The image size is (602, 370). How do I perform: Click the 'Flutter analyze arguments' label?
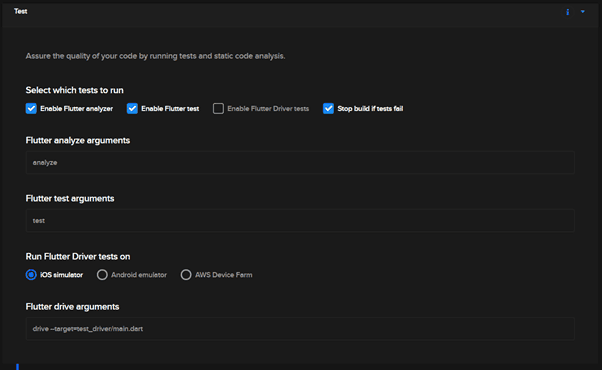click(78, 140)
